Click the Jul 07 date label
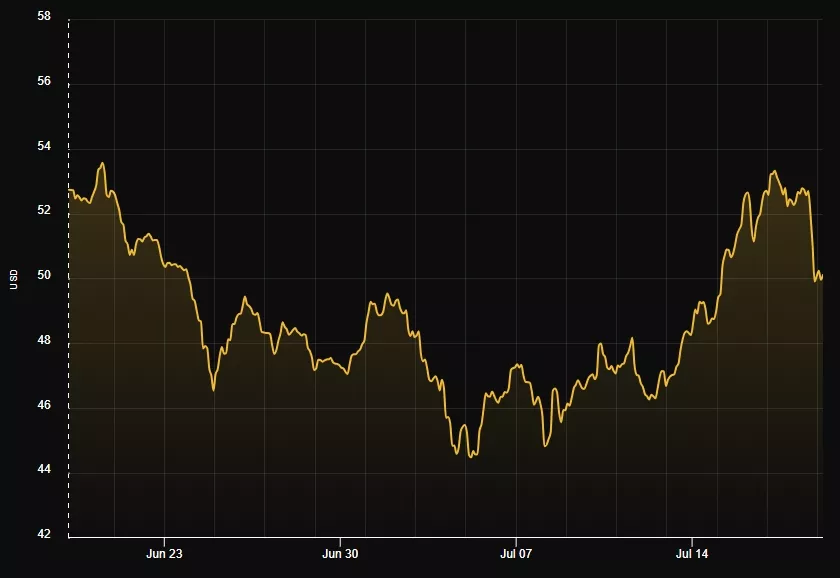The image size is (840, 578). coord(516,553)
